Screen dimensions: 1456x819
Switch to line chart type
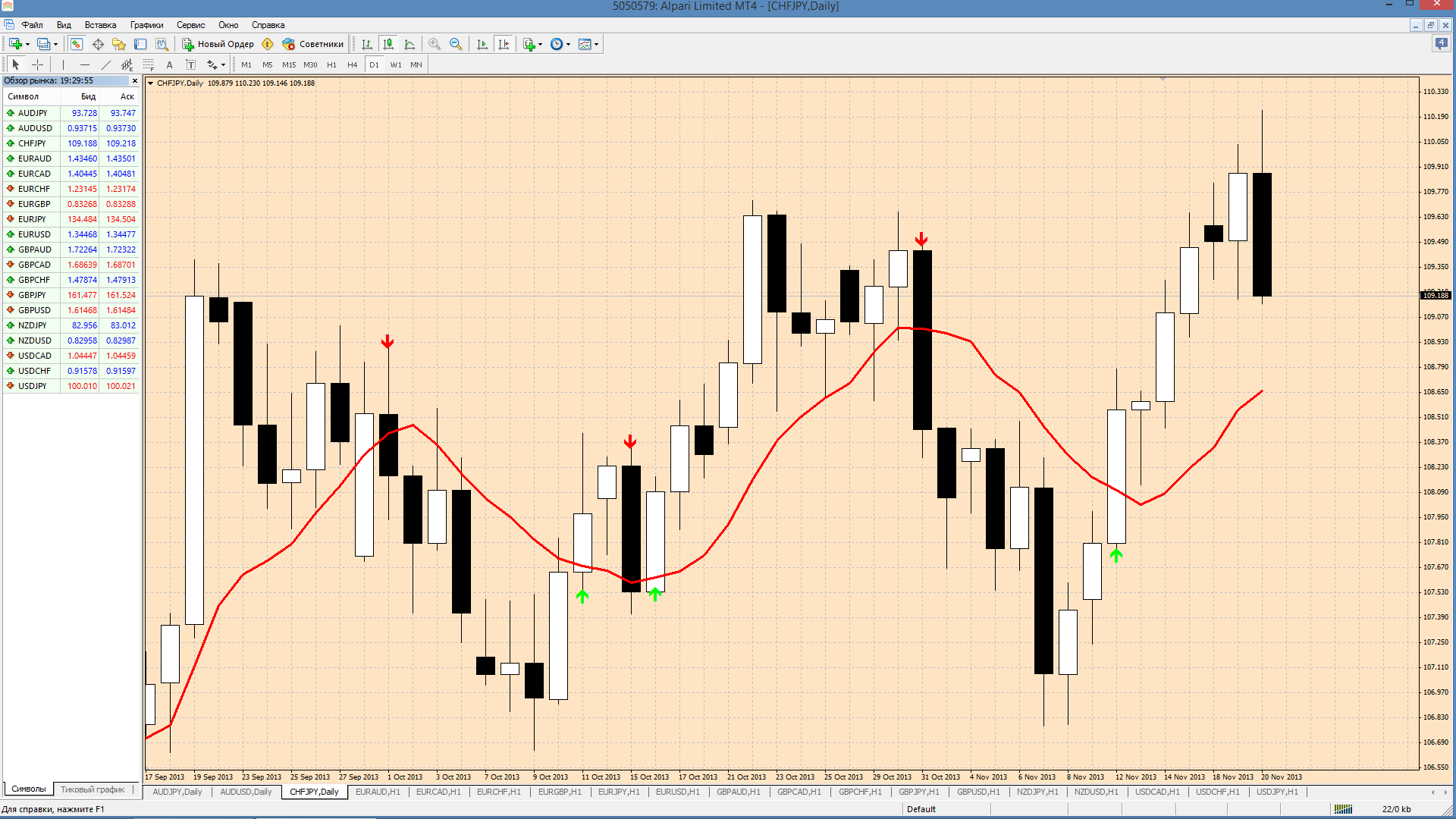(x=409, y=44)
